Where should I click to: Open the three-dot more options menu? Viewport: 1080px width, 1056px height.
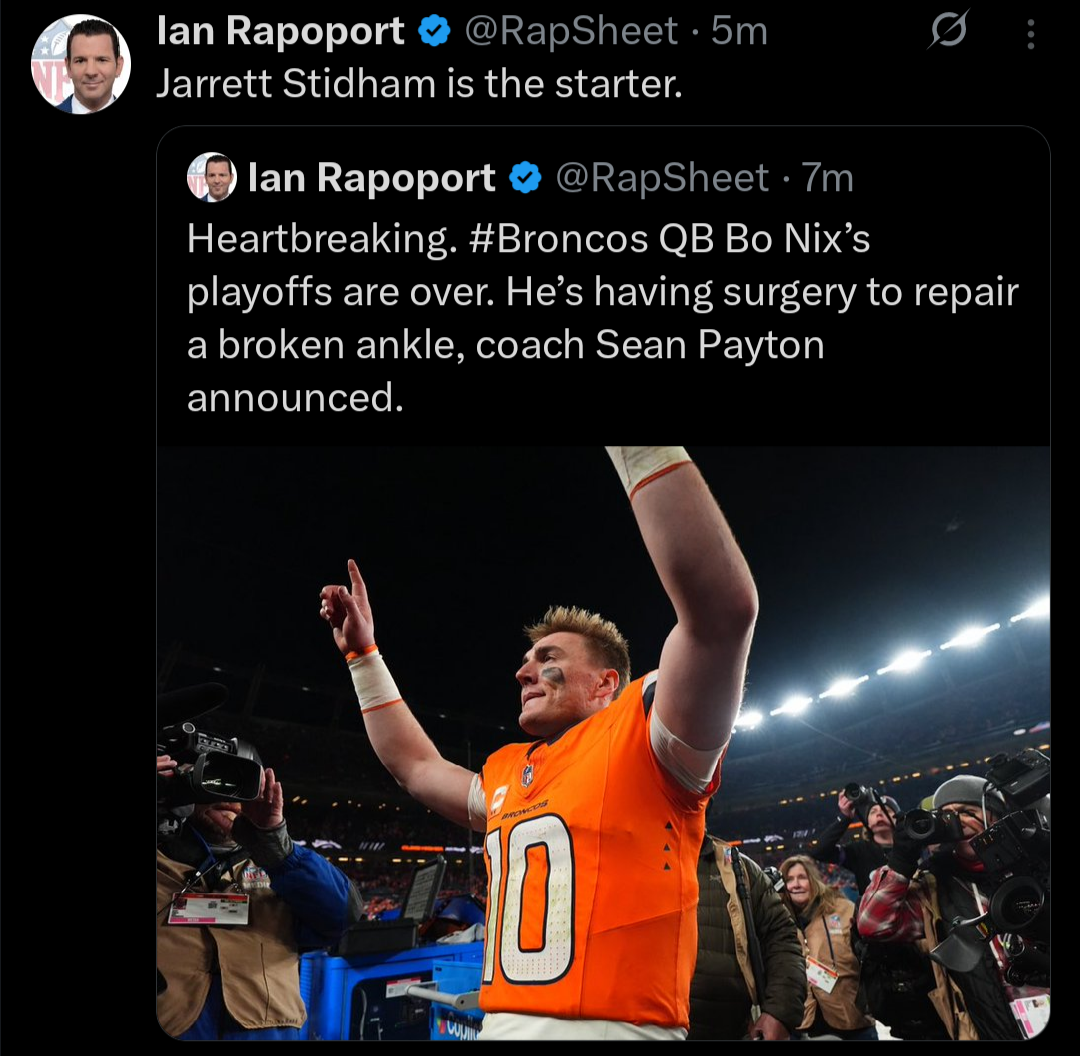tap(1031, 35)
